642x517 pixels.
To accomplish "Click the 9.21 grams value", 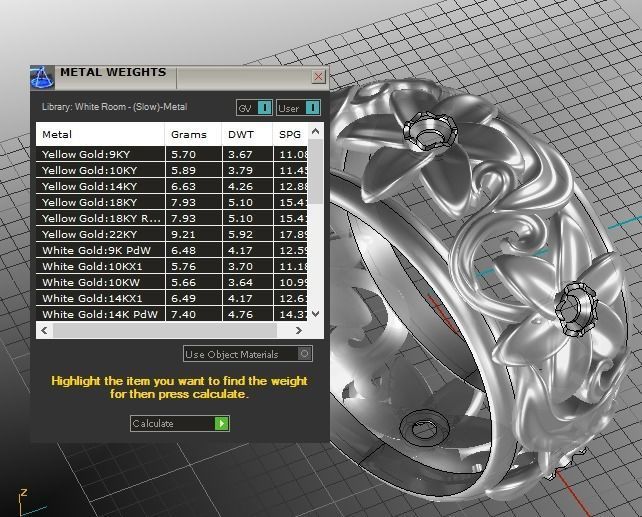I will click(x=183, y=234).
